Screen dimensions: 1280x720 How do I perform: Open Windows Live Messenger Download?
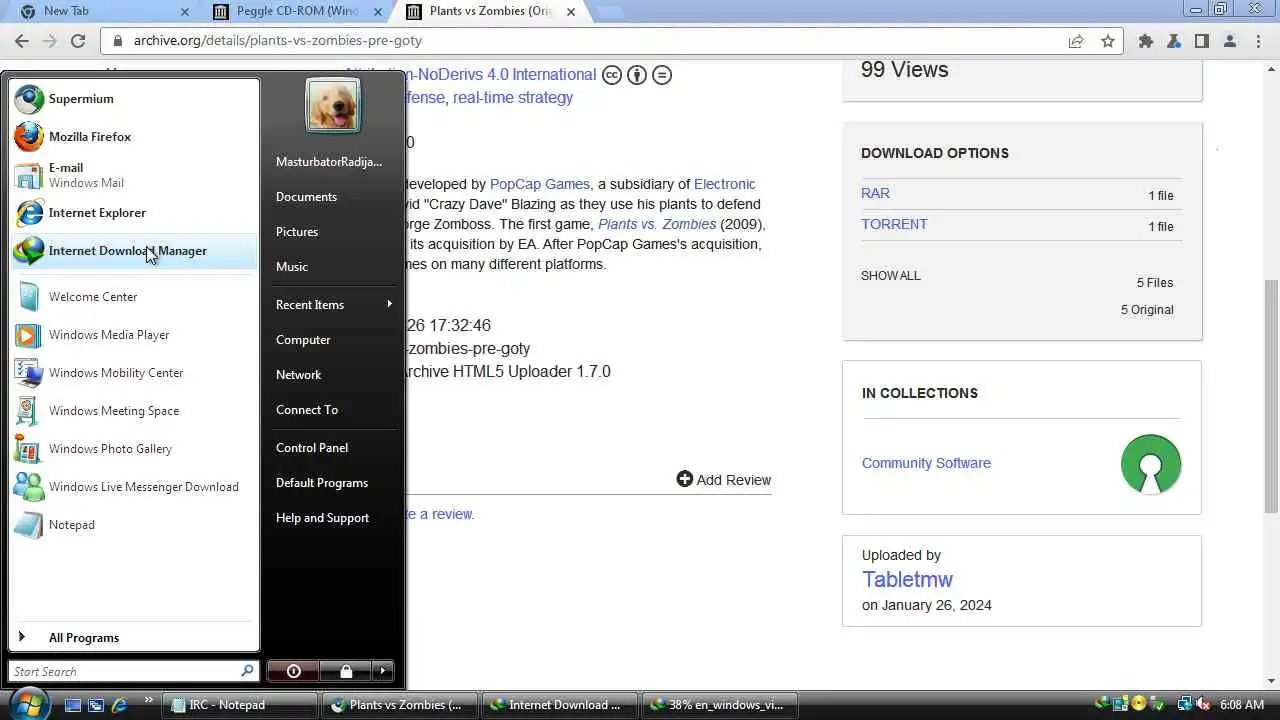[133, 487]
